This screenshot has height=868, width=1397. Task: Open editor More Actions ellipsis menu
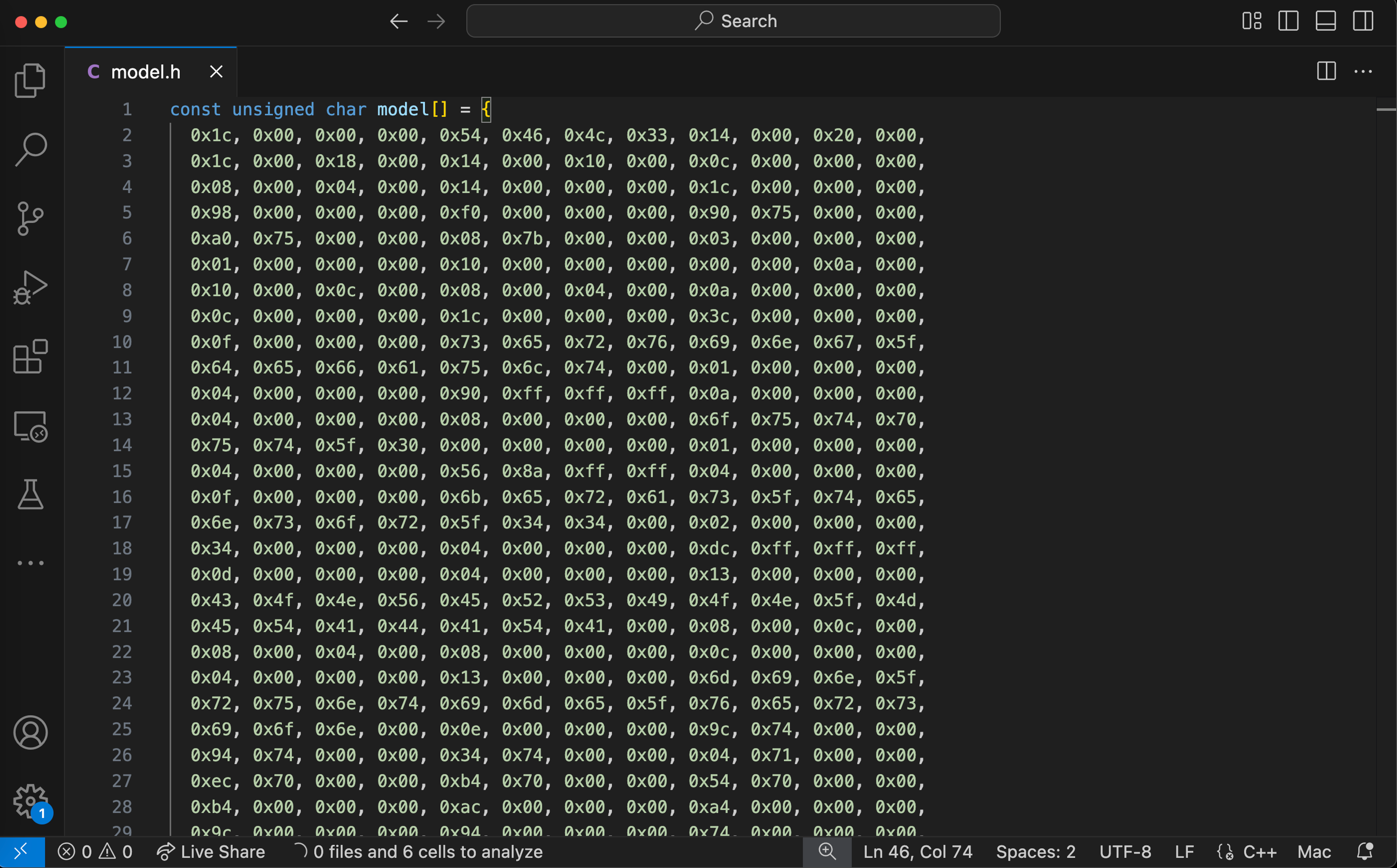pyautogui.click(x=1362, y=72)
